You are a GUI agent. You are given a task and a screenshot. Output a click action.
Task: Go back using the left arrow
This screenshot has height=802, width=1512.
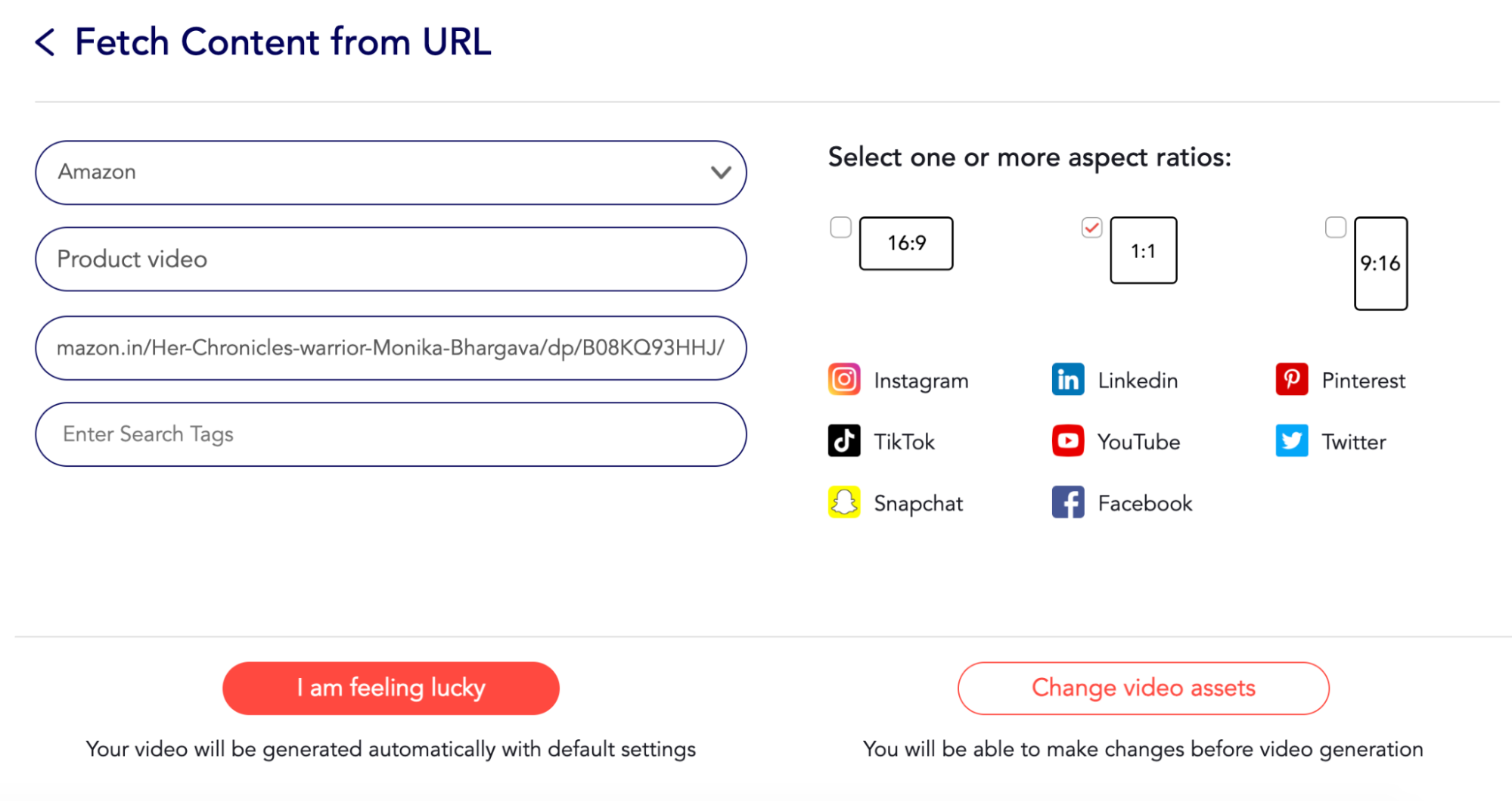click(x=45, y=42)
